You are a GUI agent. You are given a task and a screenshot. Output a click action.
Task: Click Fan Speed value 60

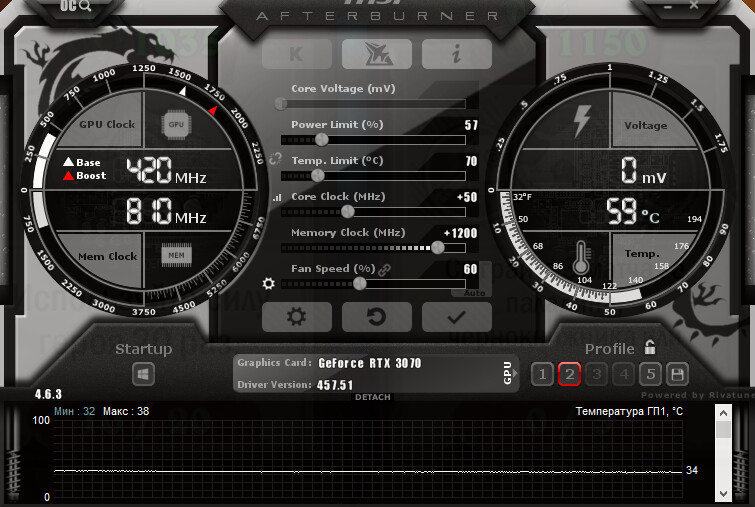coord(470,269)
